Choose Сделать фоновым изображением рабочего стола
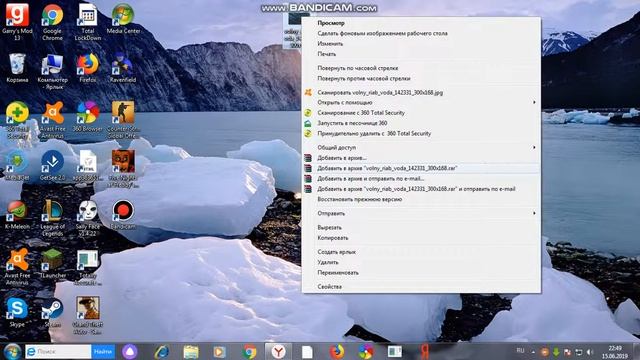The width and height of the screenshot is (640, 360). point(421,33)
